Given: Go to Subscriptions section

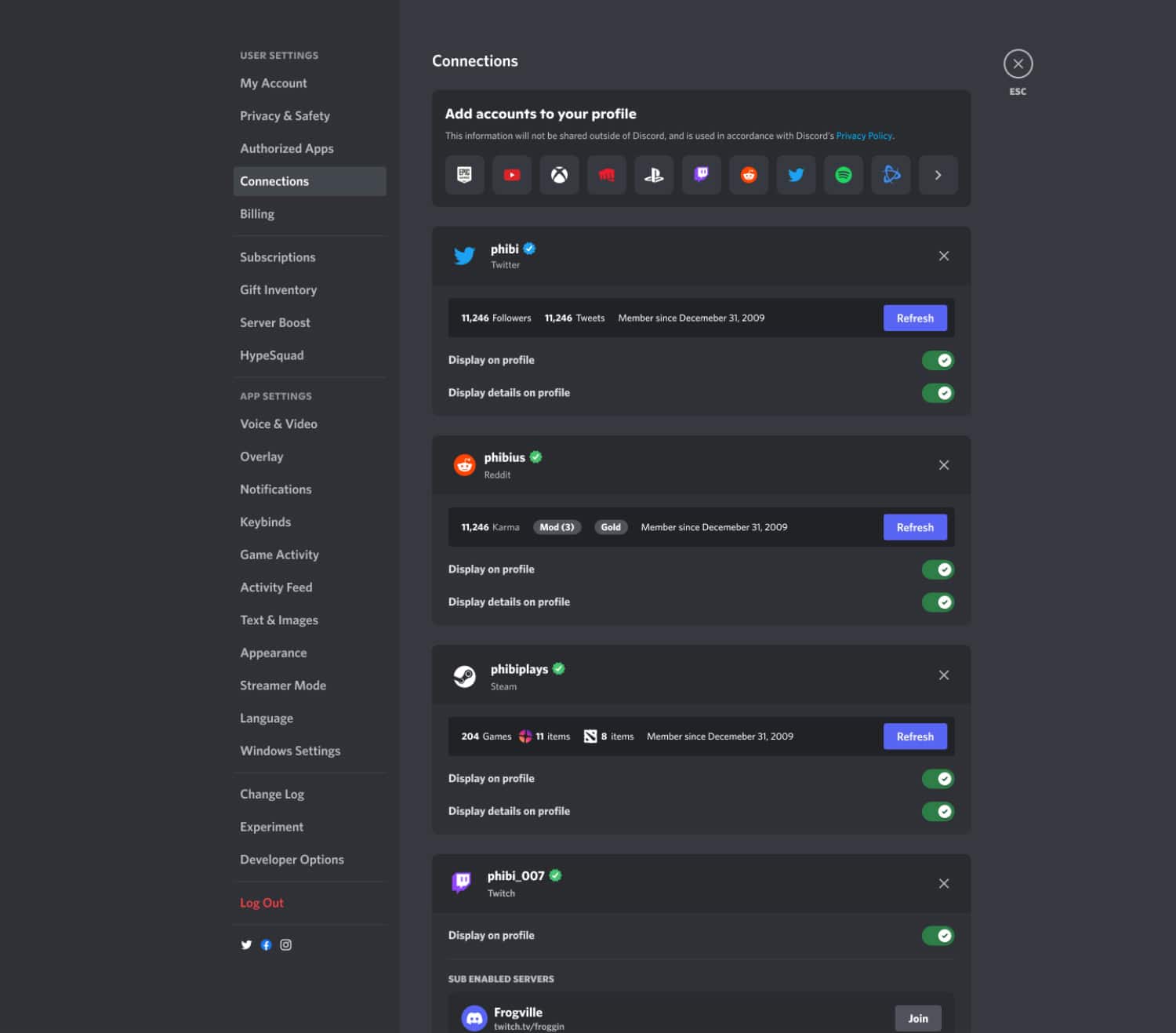Looking at the screenshot, I should point(310,257).
